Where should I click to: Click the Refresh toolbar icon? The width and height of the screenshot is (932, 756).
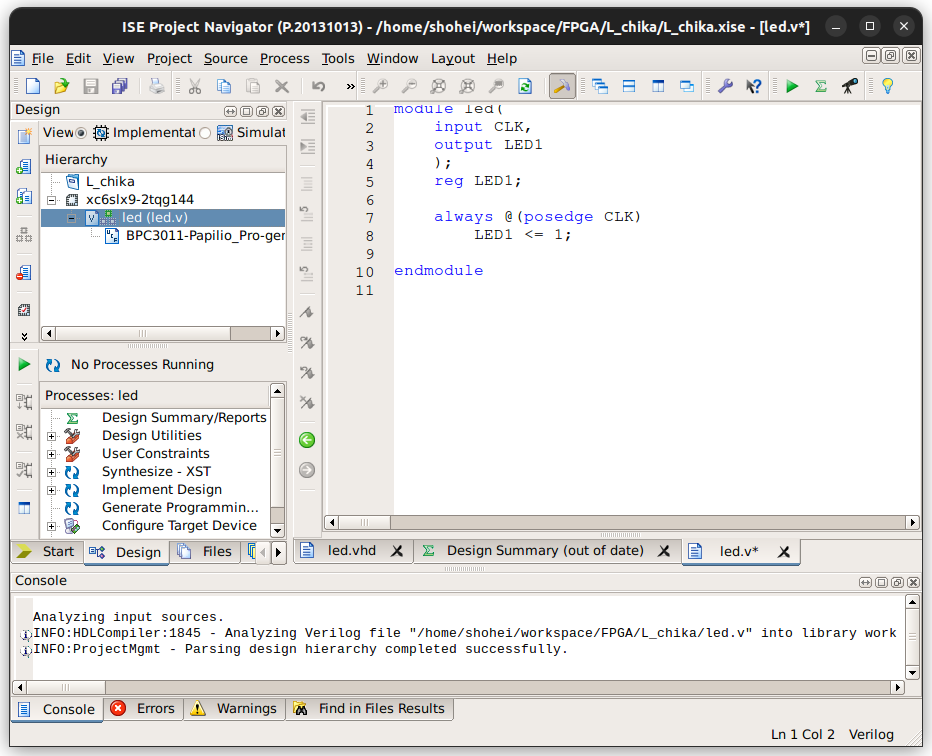click(x=525, y=86)
